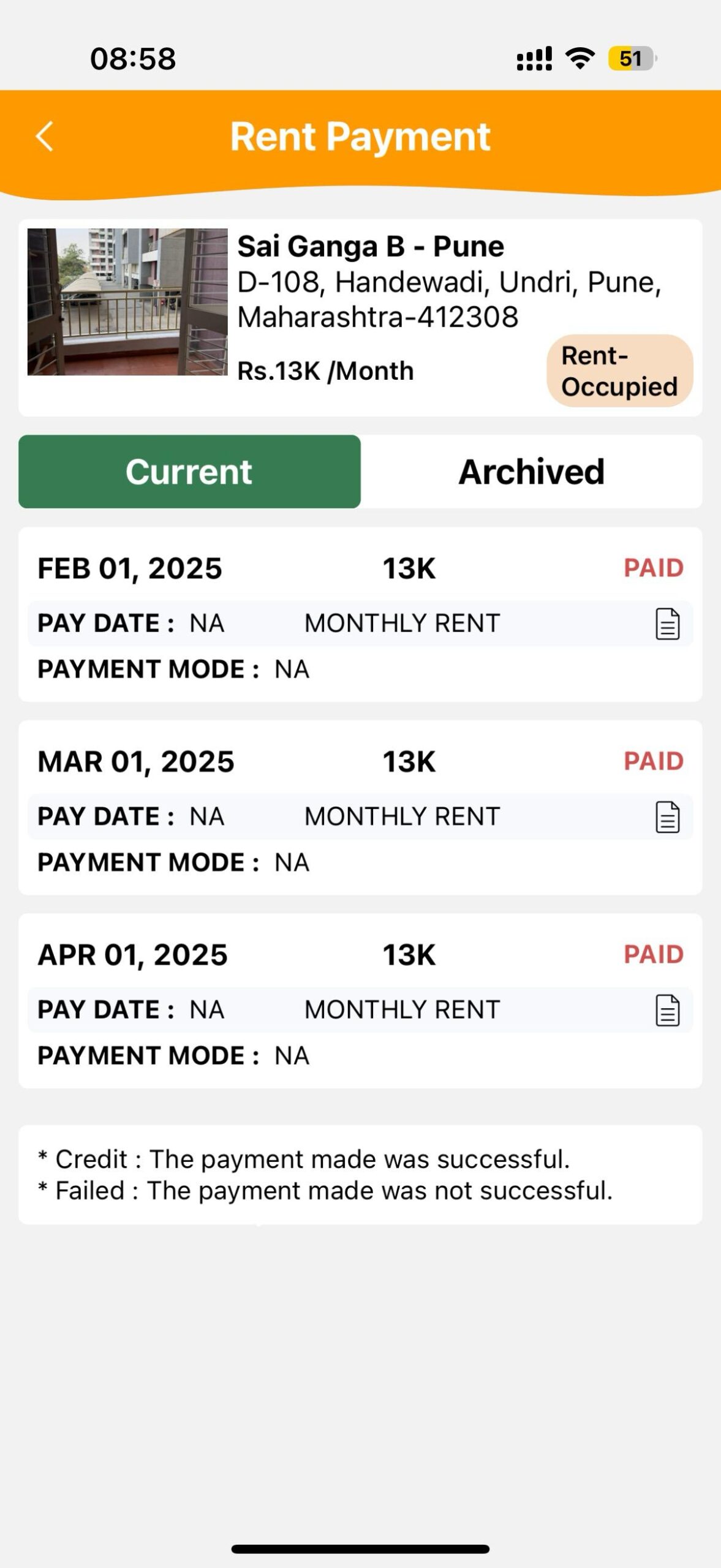Open the property balcony photo thumbnail
This screenshot has height=1568, width=721.
pyautogui.click(x=127, y=302)
